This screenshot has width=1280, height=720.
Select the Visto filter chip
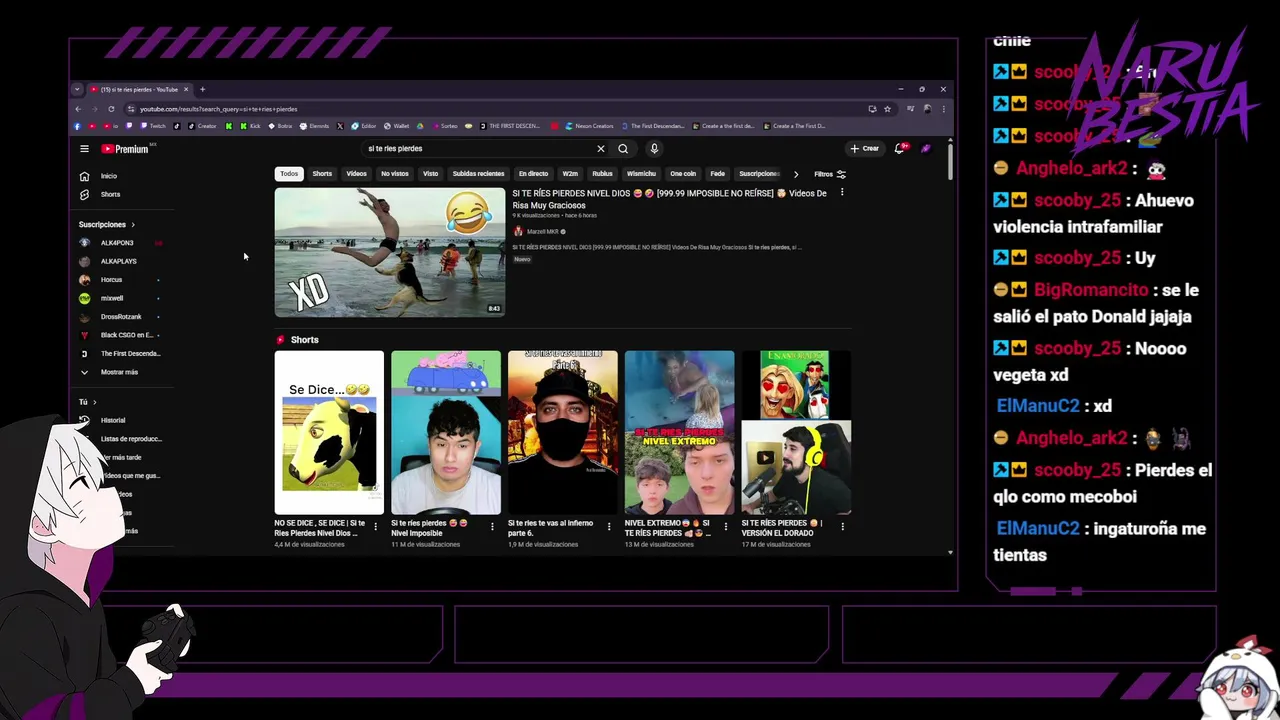(x=430, y=174)
